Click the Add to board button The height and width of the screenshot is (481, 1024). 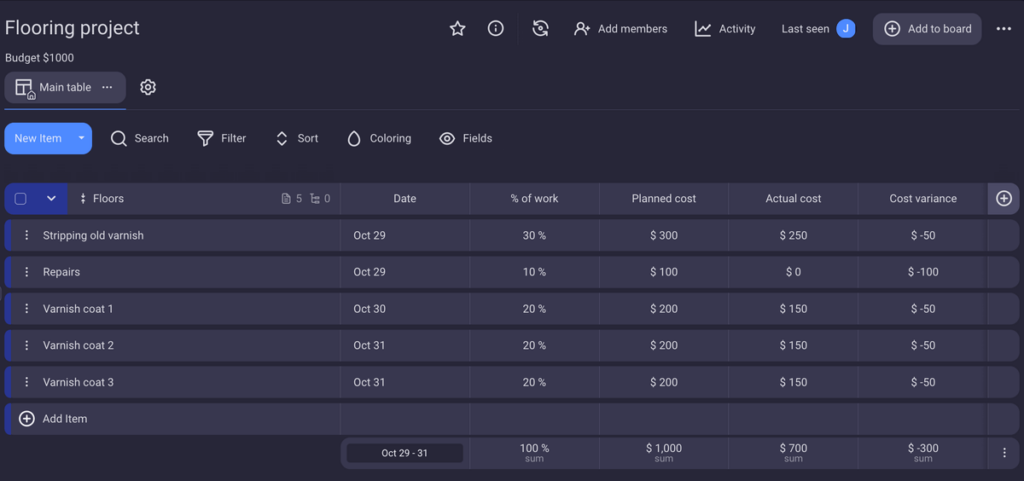tap(927, 29)
